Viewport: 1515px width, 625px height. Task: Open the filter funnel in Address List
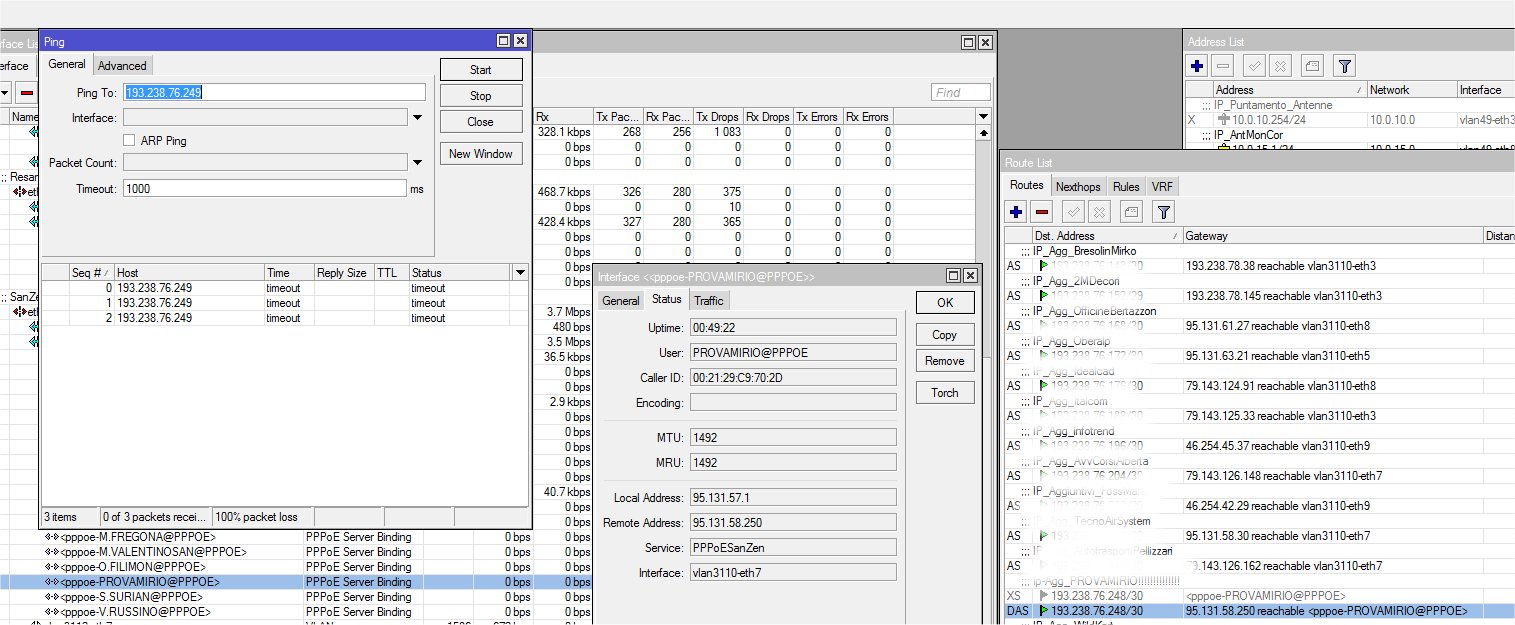pyautogui.click(x=1345, y=66)
